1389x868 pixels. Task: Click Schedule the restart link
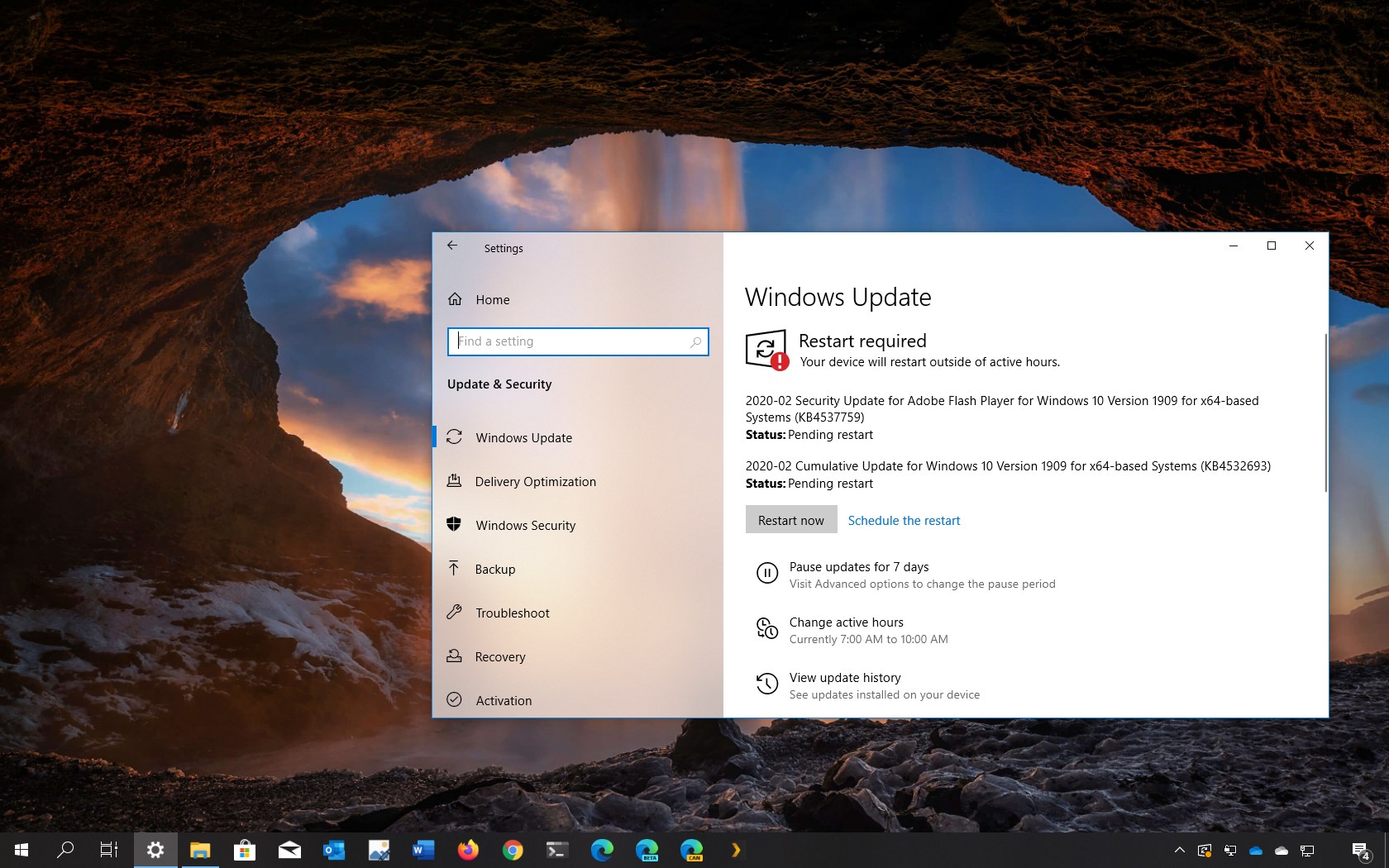[x=904, y=521]
